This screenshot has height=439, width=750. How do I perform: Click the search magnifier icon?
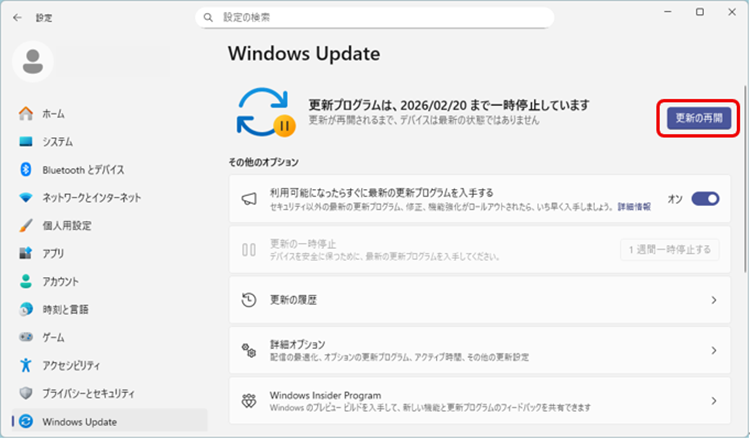pyautogui.click(x=208, y=18)
